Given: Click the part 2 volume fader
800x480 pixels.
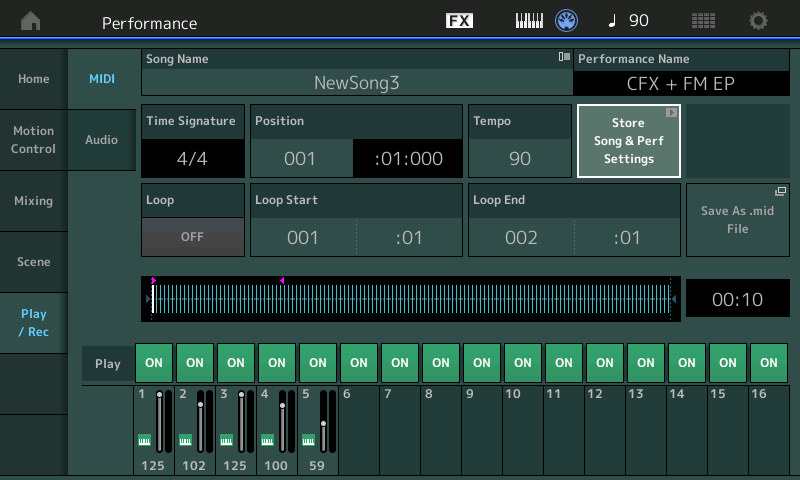Looking at the screenshot, I should [200, 418].
